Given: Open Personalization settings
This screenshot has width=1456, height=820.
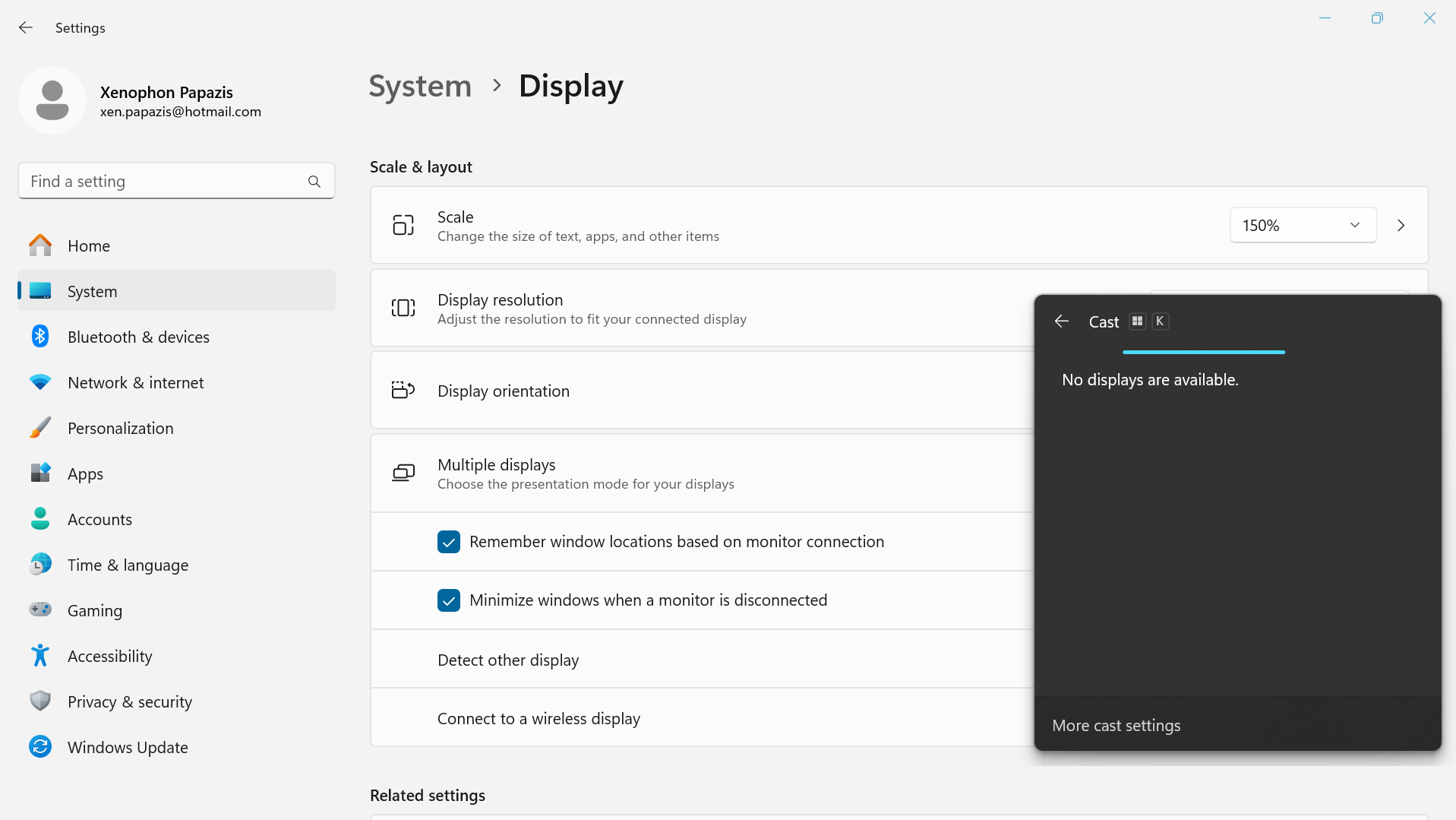Looking at the screenshot, I should (x=176, y=428).
